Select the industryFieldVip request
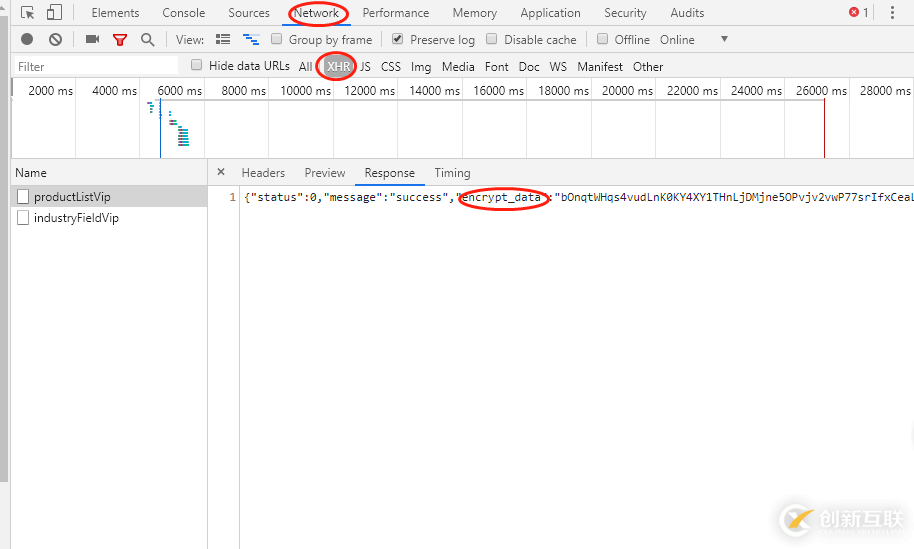Viewport: 914px width, 549px height. pos(109,217)
